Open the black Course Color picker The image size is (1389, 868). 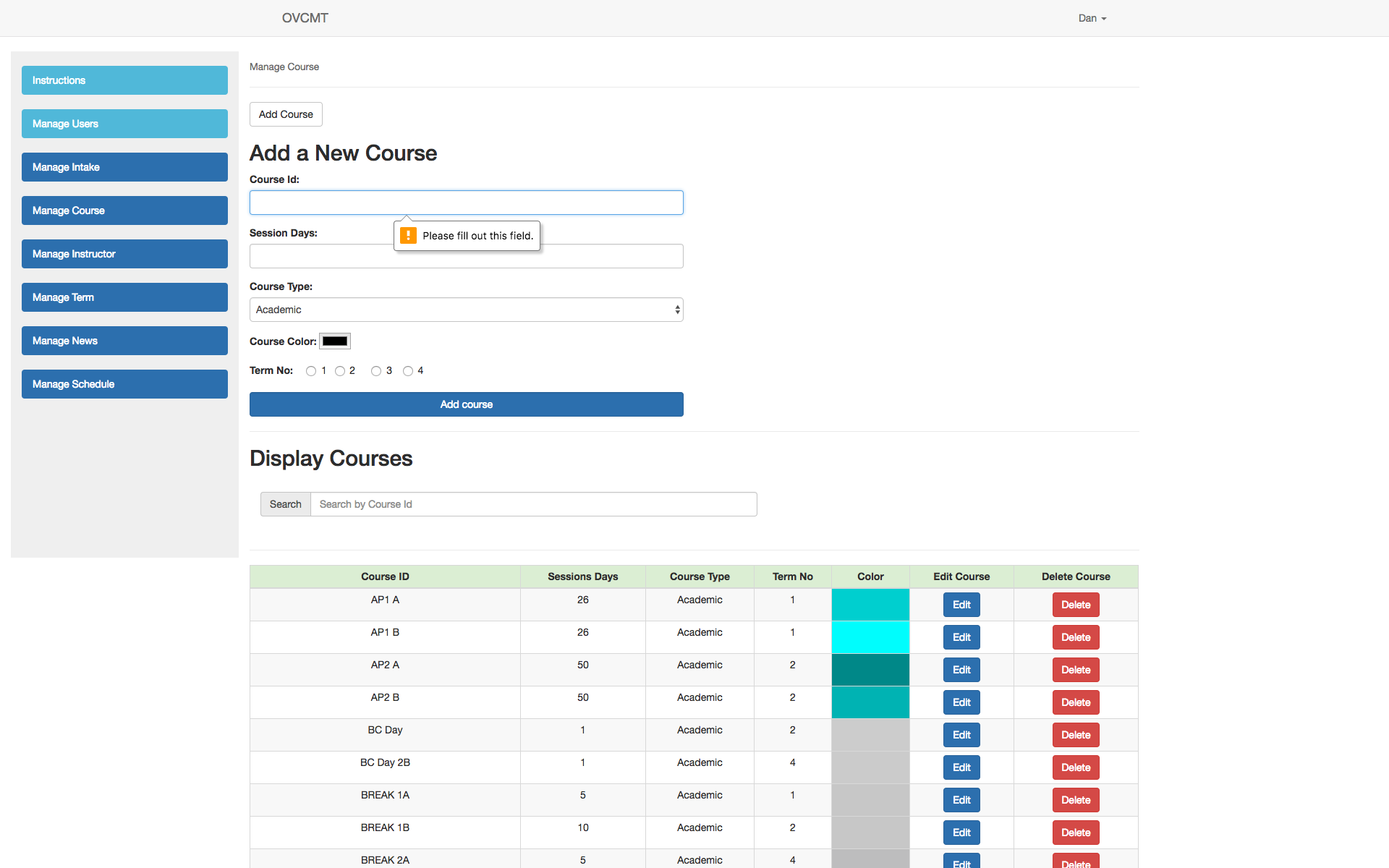335,341
